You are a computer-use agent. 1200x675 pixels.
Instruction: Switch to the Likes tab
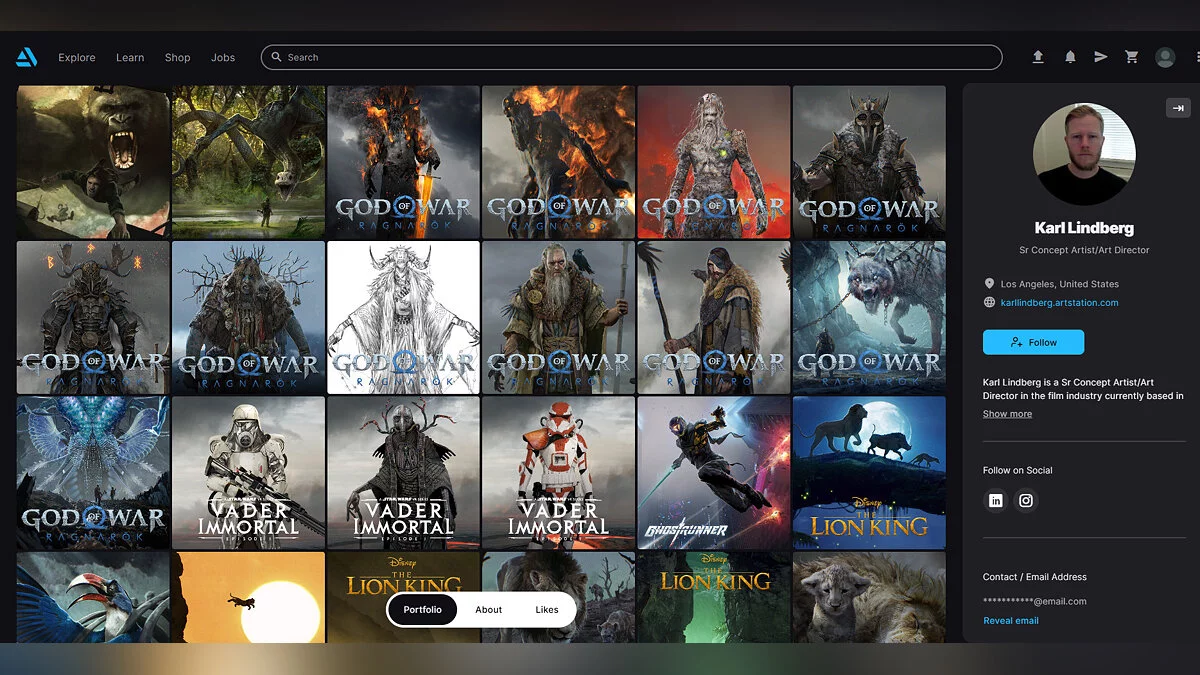point(547,610)
